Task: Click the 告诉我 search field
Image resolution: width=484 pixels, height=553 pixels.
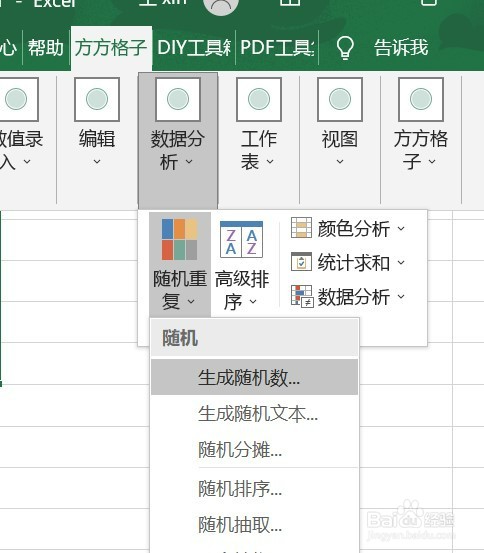Action: click(401, 48)
